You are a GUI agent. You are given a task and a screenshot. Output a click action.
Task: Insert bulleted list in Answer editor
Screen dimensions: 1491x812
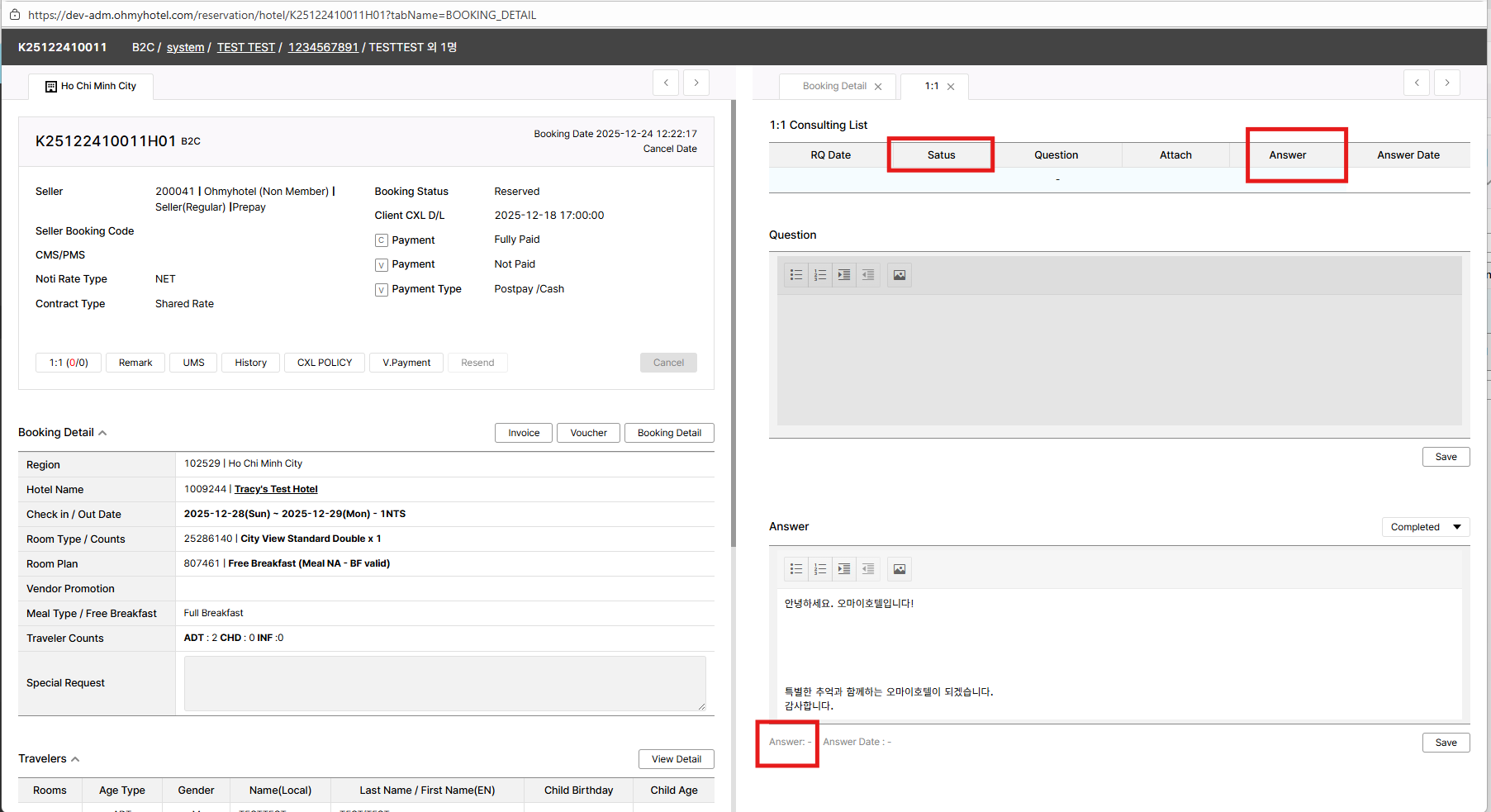pos(795,569)
